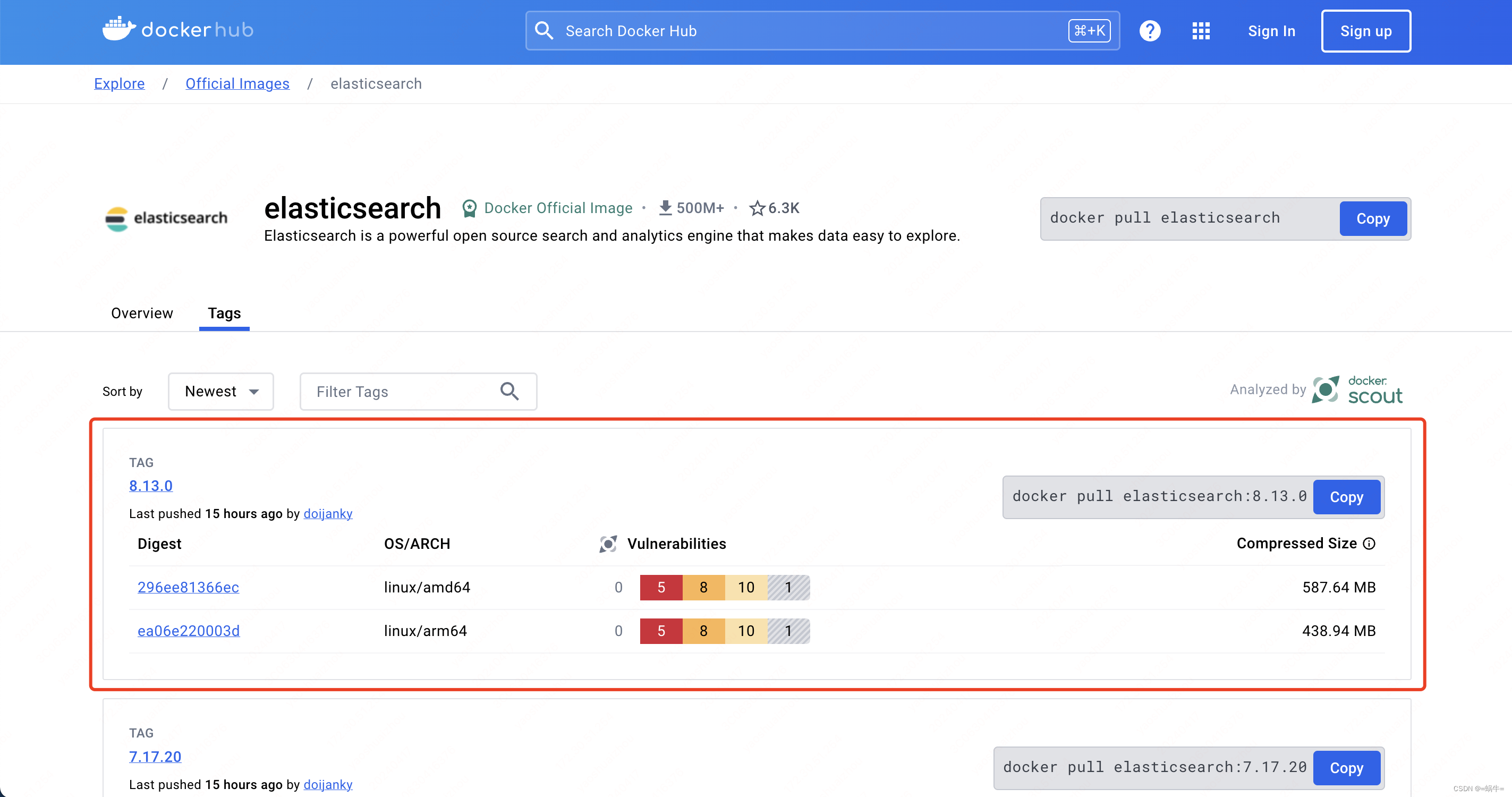Click the 'Digest' column header
The height and width of the screenshot is (797, 1512).
tap(160, 544)
